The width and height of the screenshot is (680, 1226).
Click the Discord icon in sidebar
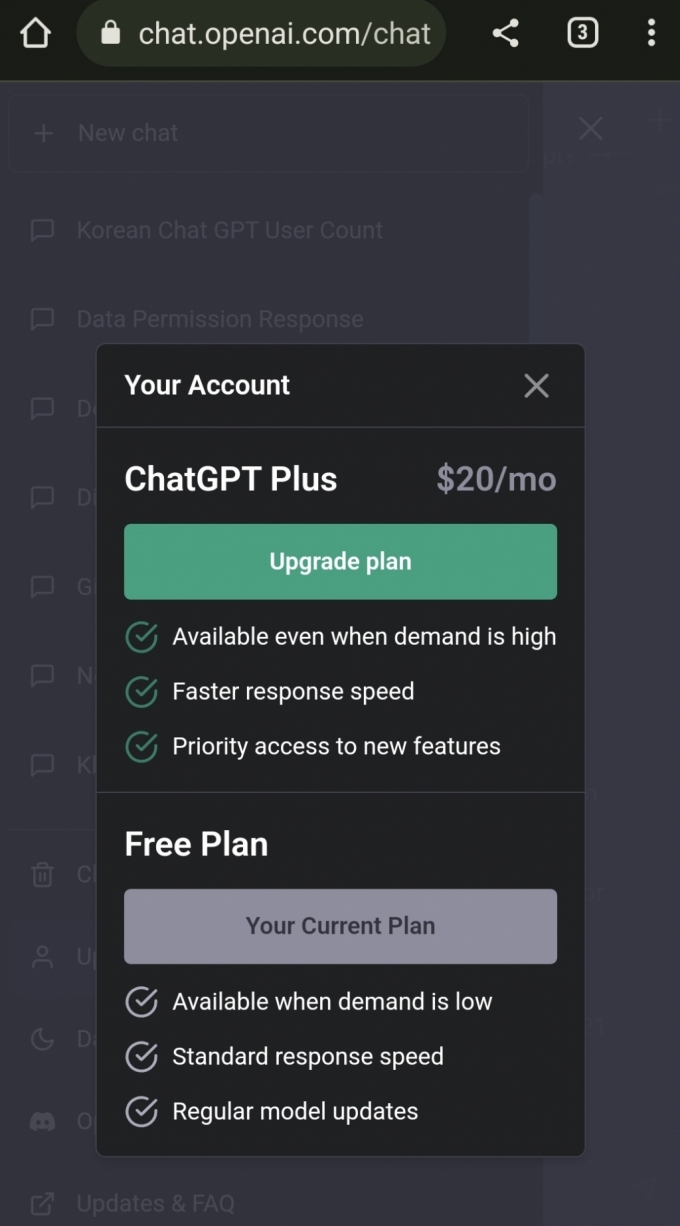42,1122
